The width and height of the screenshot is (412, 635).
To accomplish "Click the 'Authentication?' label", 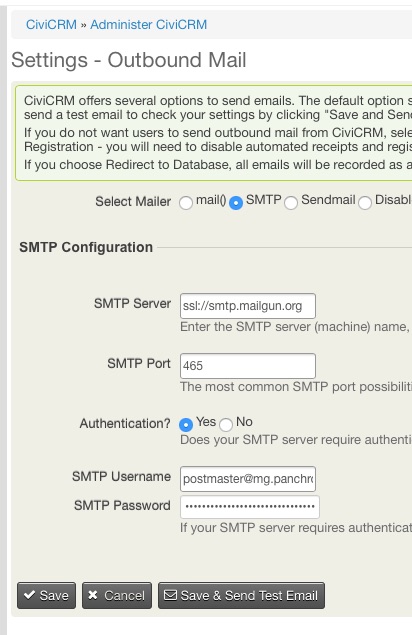I will coord(125,424).
